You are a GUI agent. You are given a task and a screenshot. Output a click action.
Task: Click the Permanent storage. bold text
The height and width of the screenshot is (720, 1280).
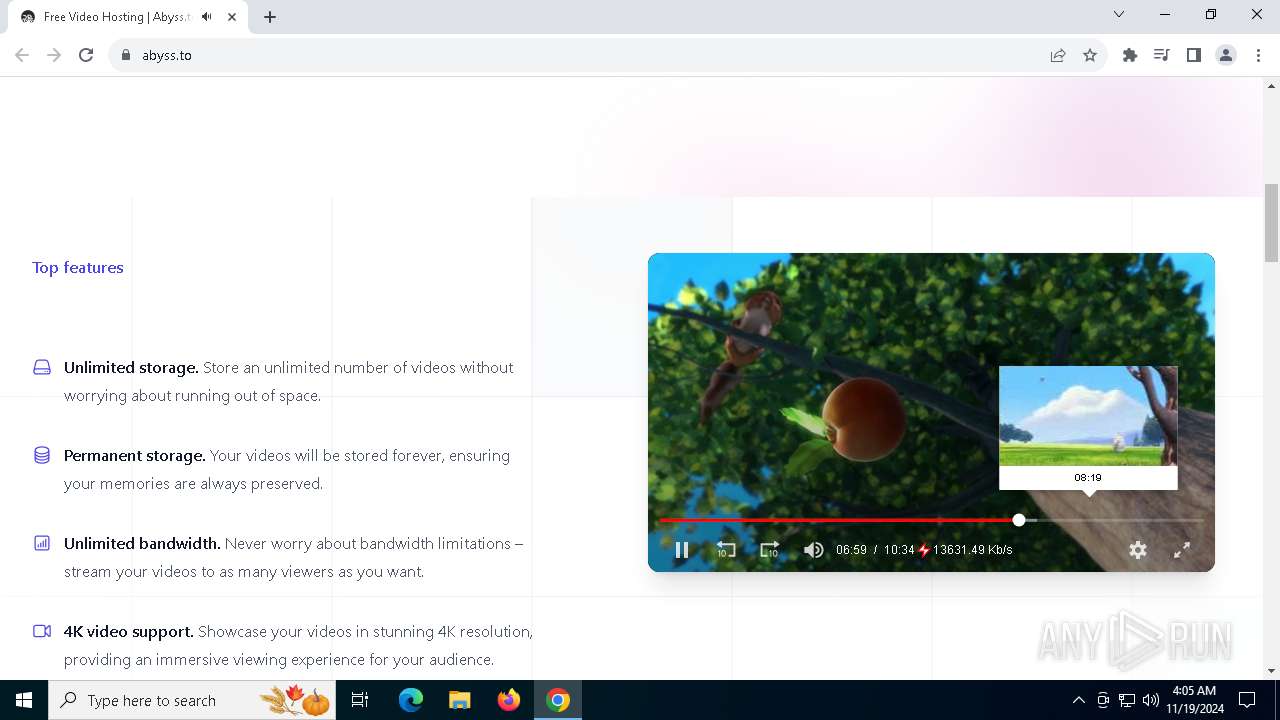135,455
